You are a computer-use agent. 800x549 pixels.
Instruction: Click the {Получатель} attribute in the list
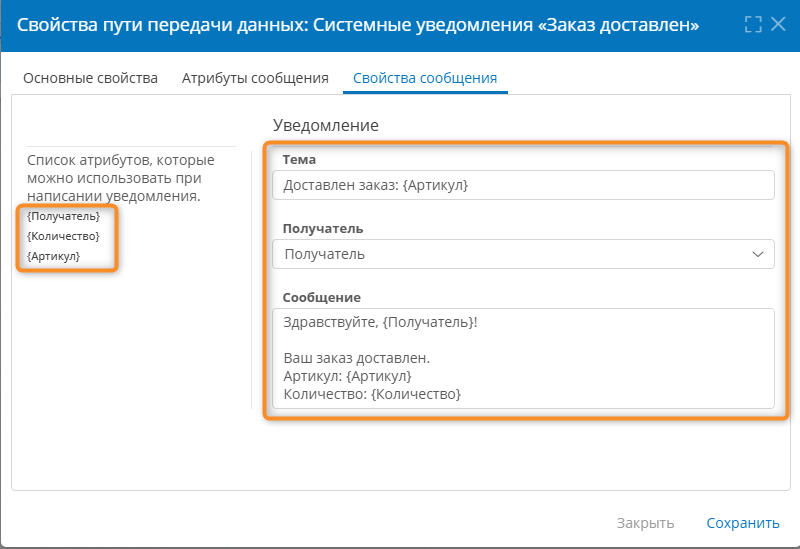click(63, 216)
